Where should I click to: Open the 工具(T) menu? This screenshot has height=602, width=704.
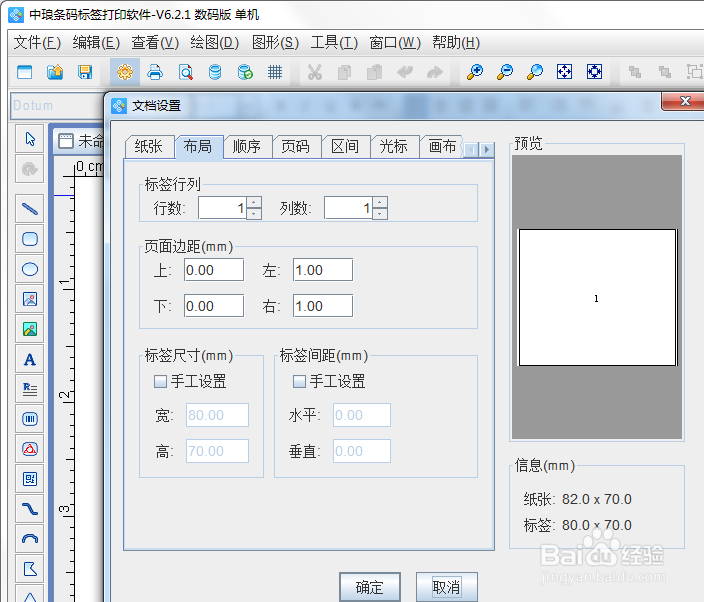(334, 43)
